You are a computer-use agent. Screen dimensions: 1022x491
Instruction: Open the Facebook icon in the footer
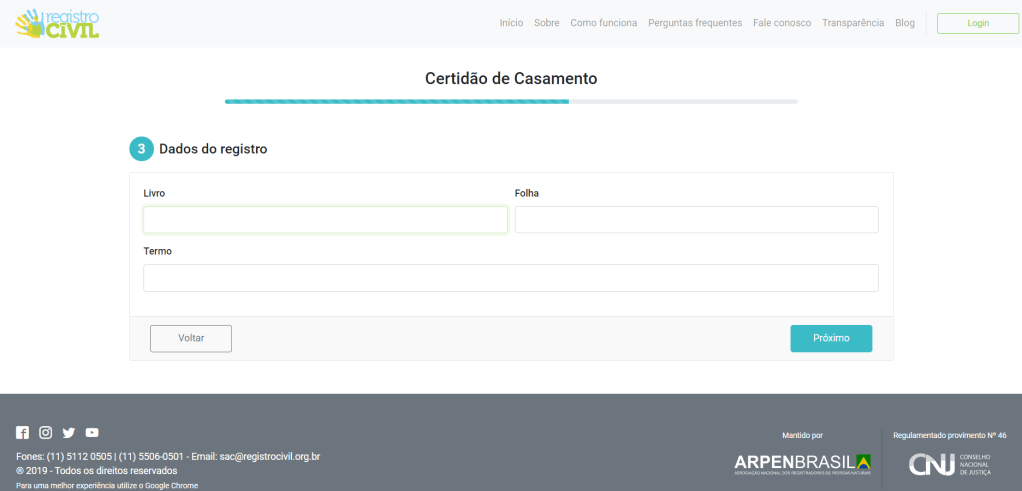pos(22,432)
